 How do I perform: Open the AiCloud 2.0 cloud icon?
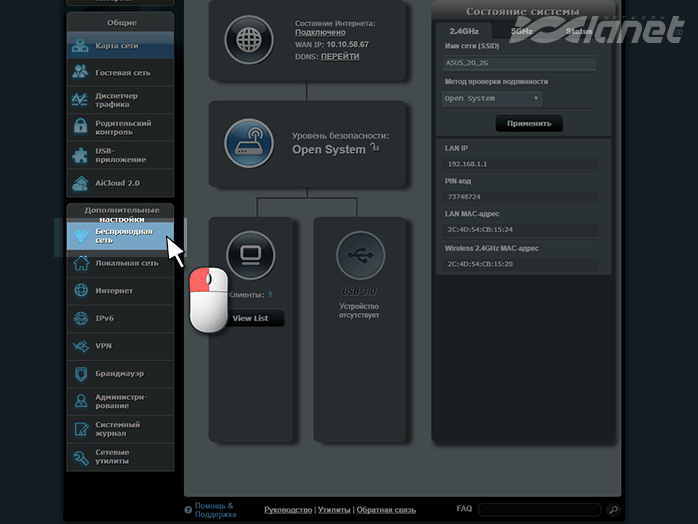[x=80, y=184]
